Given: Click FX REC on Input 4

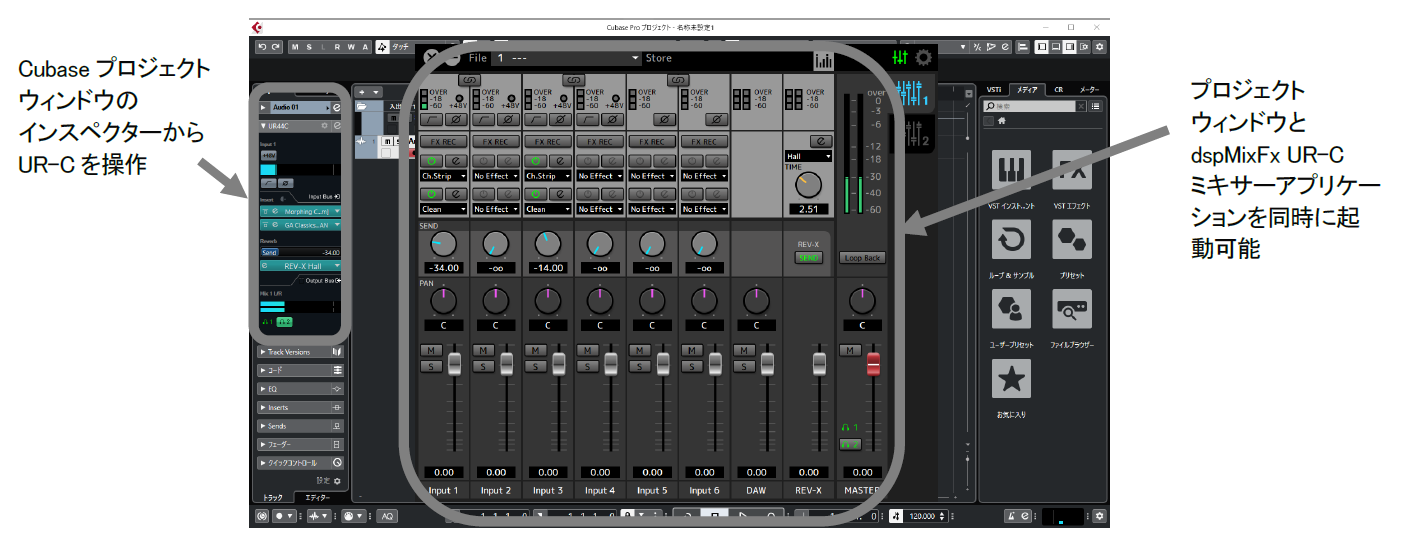Looking at the screenshot, I should pos(600,142).
